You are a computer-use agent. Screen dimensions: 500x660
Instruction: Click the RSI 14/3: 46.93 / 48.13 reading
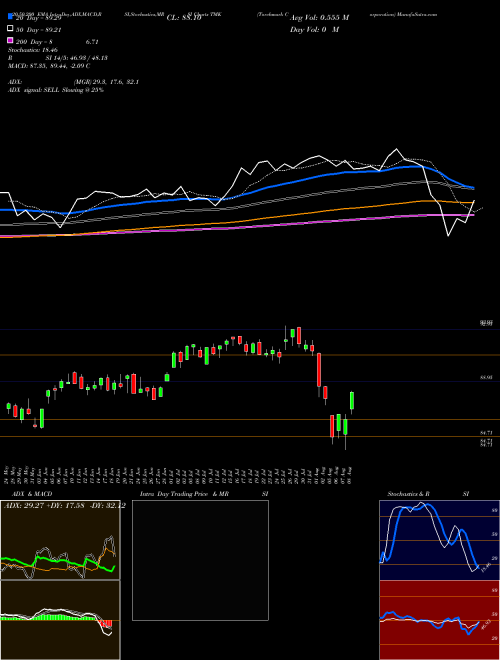[x=58, y=58]
